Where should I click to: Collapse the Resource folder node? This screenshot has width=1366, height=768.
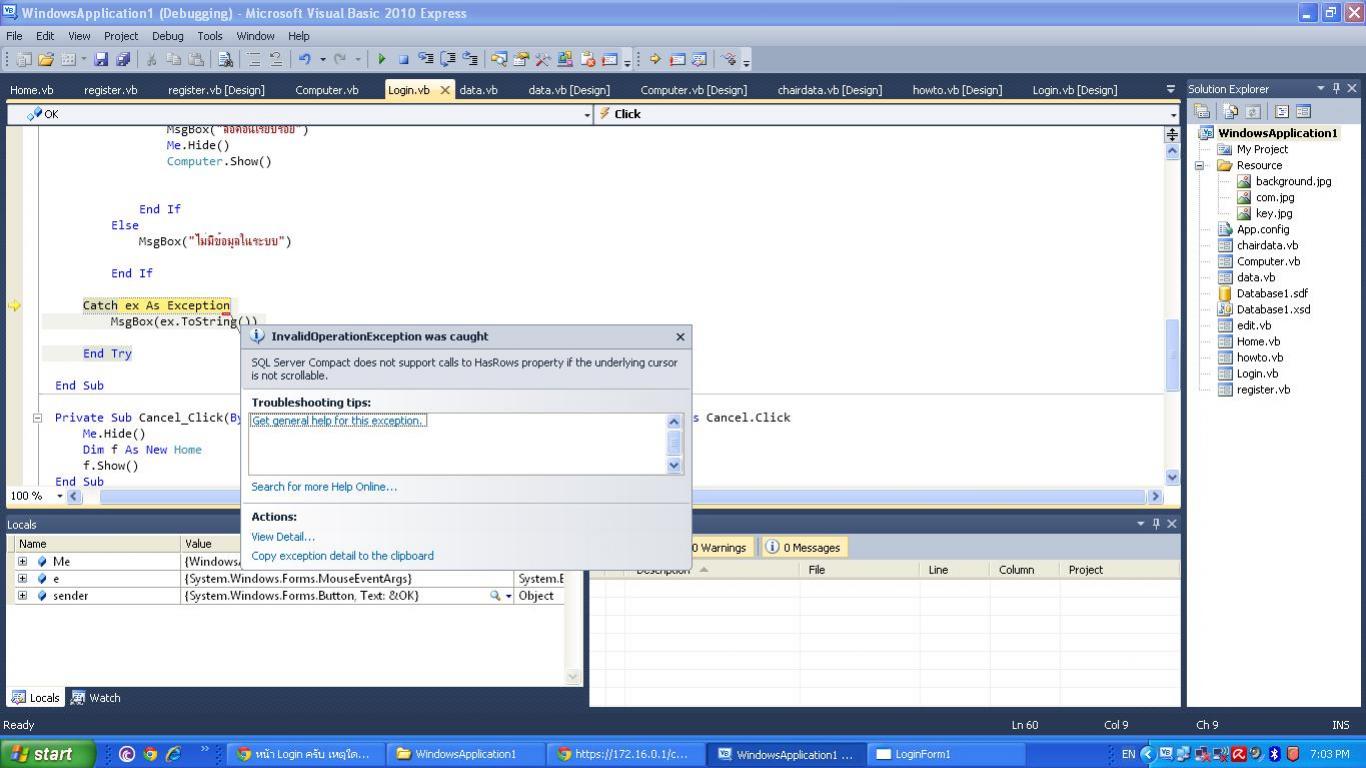[x=1200, y=166]
